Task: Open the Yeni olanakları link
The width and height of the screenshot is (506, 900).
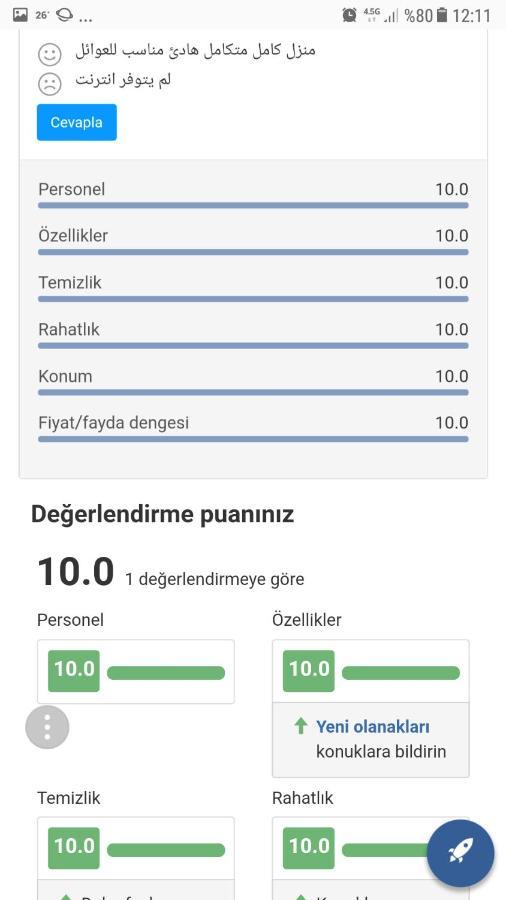Action: 373,727
